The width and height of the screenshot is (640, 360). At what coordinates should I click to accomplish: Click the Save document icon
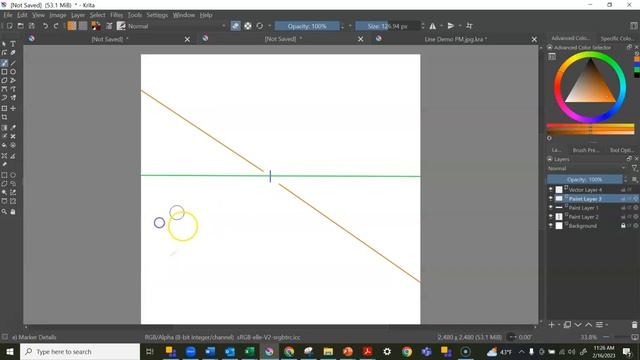[x=31, y=26]
